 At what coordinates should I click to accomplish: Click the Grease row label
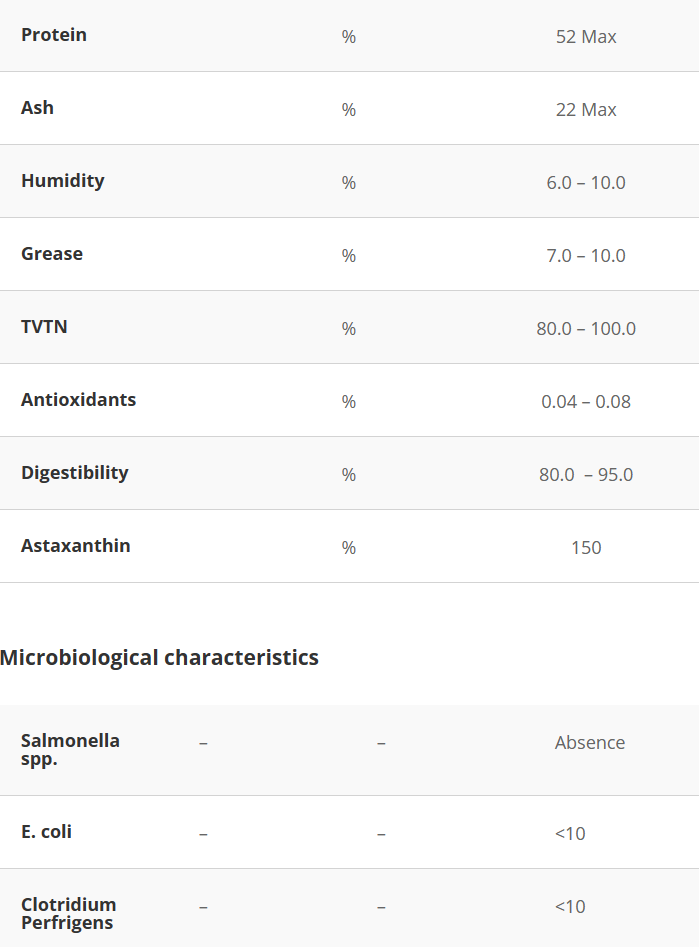click(52, 254)
